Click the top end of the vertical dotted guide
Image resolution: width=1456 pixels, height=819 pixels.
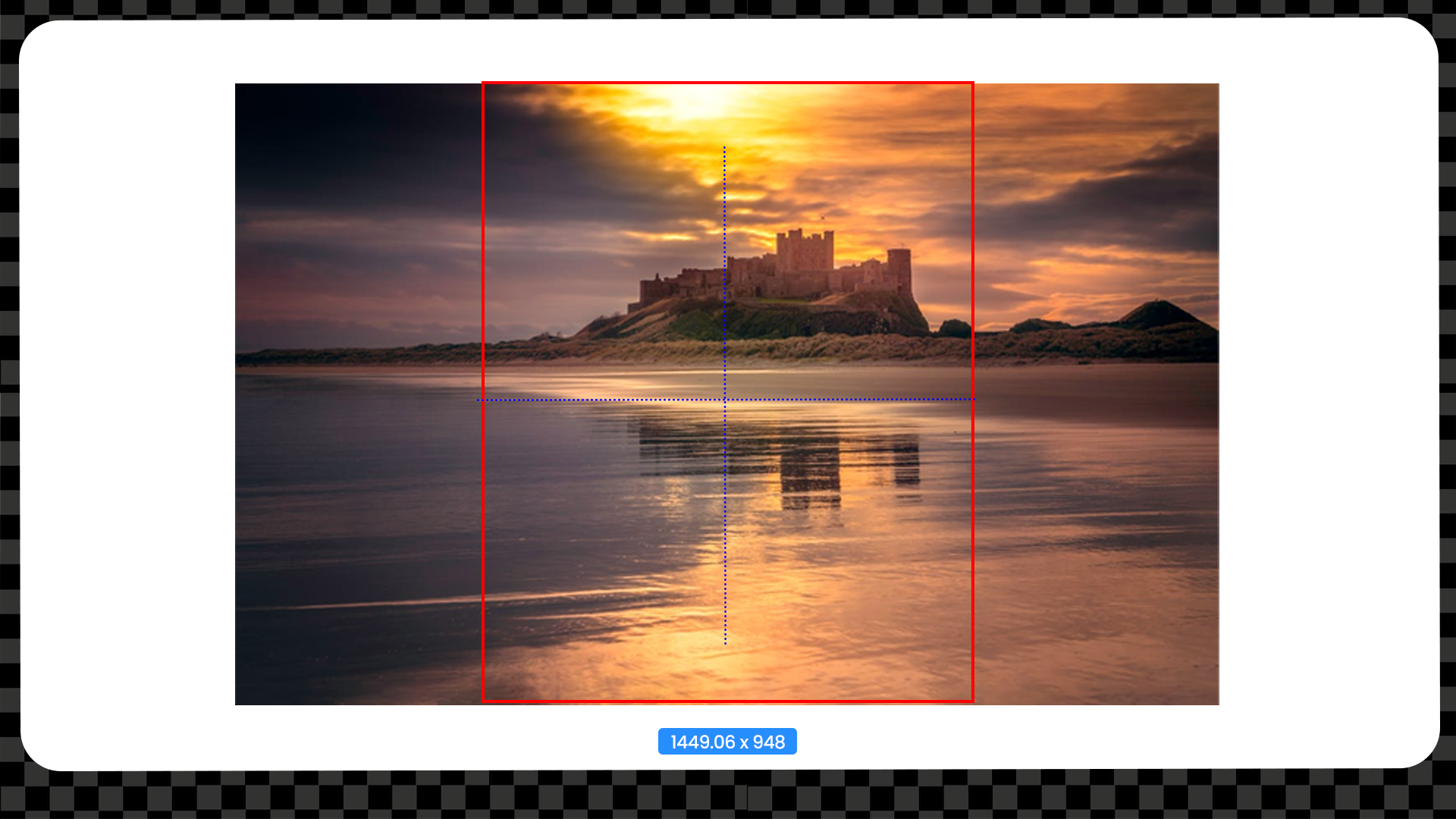(x=724, y=149)
